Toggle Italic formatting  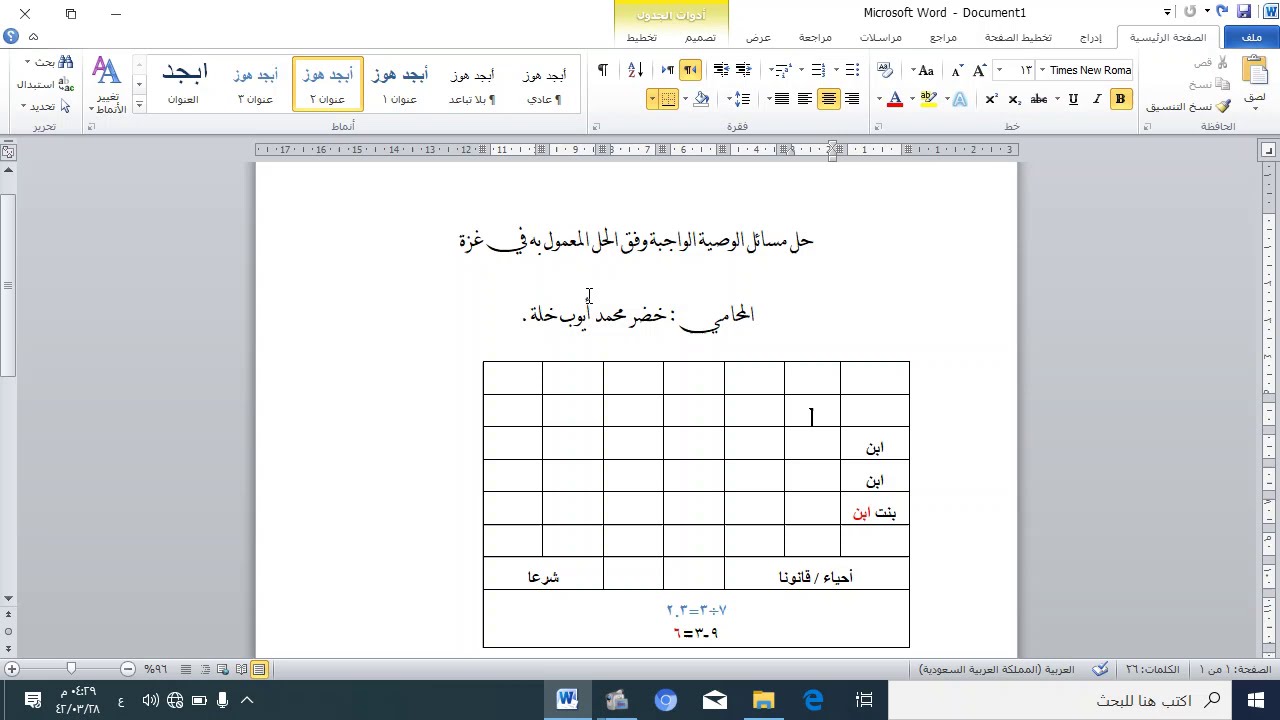pyautogui.click(x=1097, y=99)
